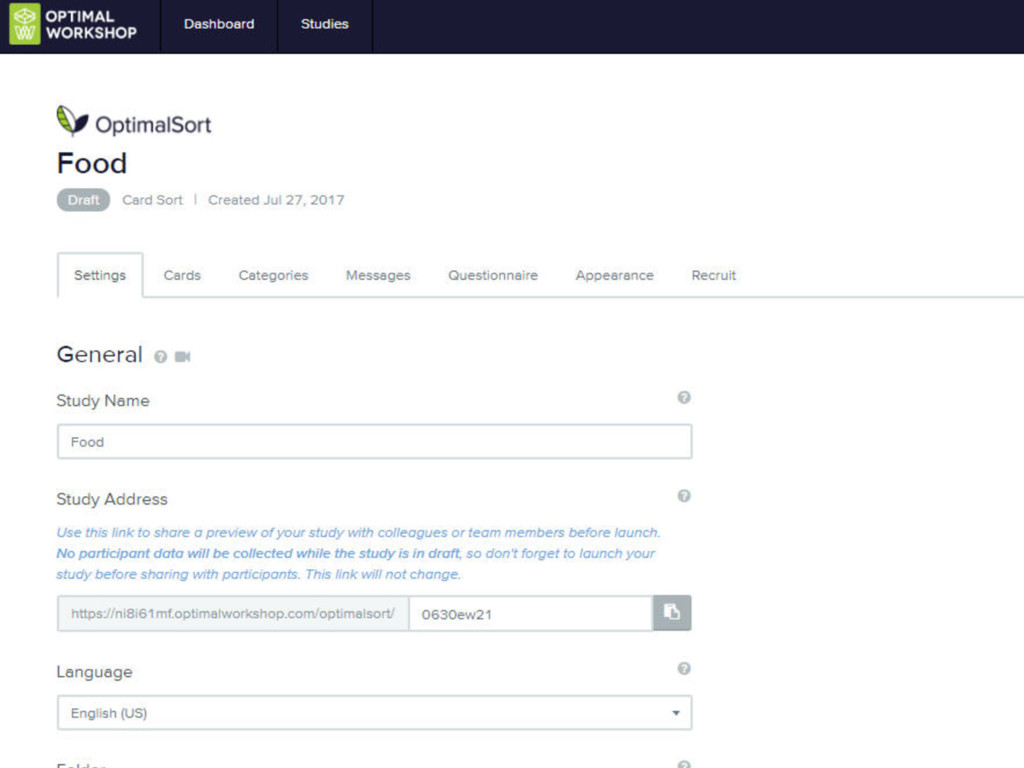This screenshot has width=1024, height=768.
Task: Open the Language dropdown
Action: click(374, 712)
